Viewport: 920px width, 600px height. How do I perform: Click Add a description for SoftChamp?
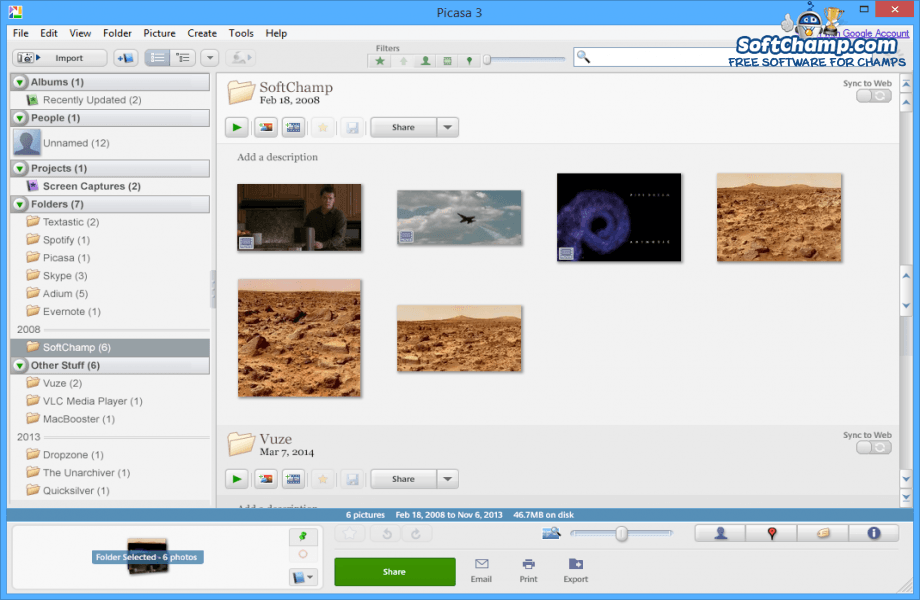tap(278, 157)
